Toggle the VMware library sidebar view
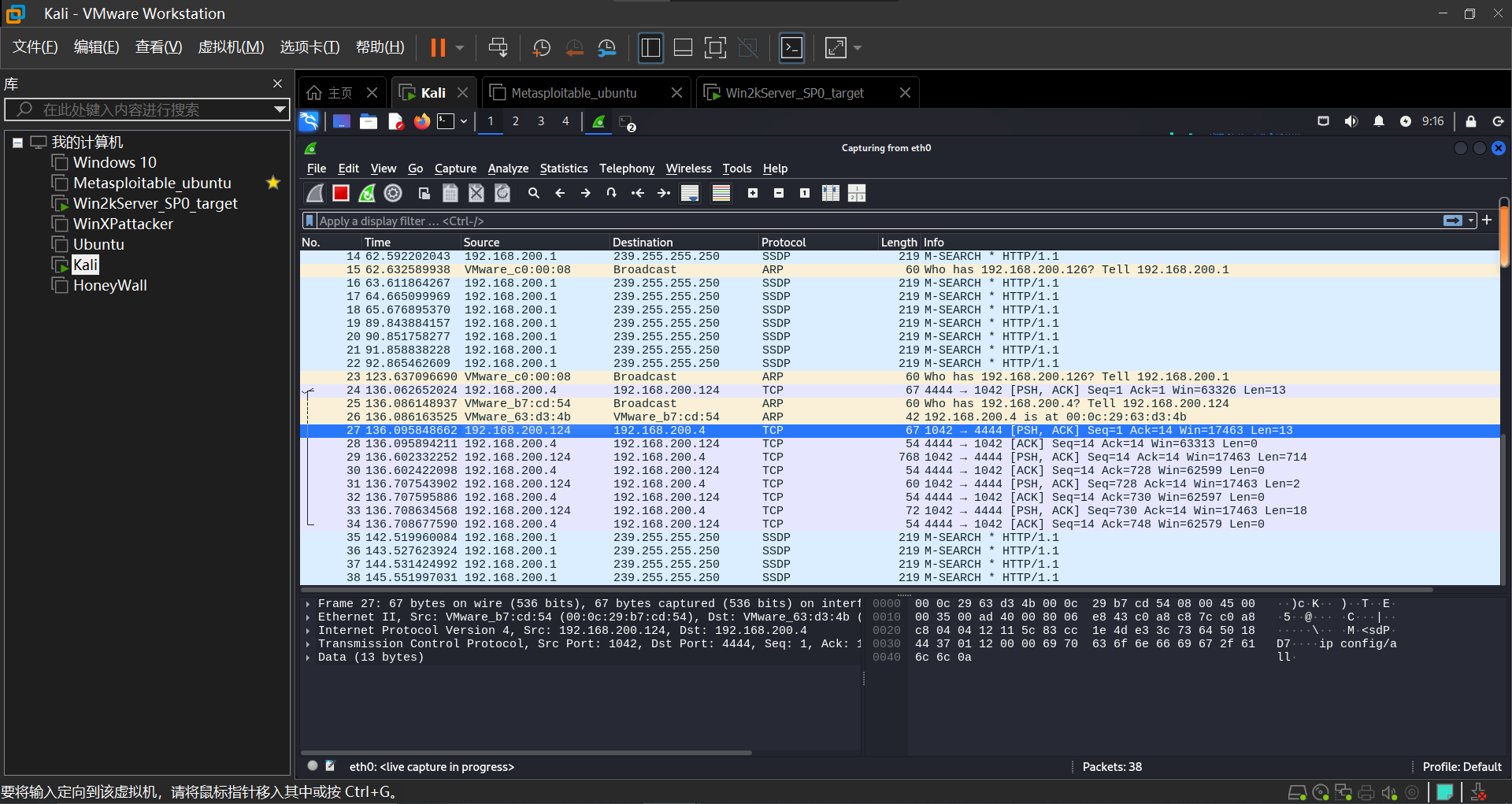This screenshot has height=804, width=1512. [650, 48]
